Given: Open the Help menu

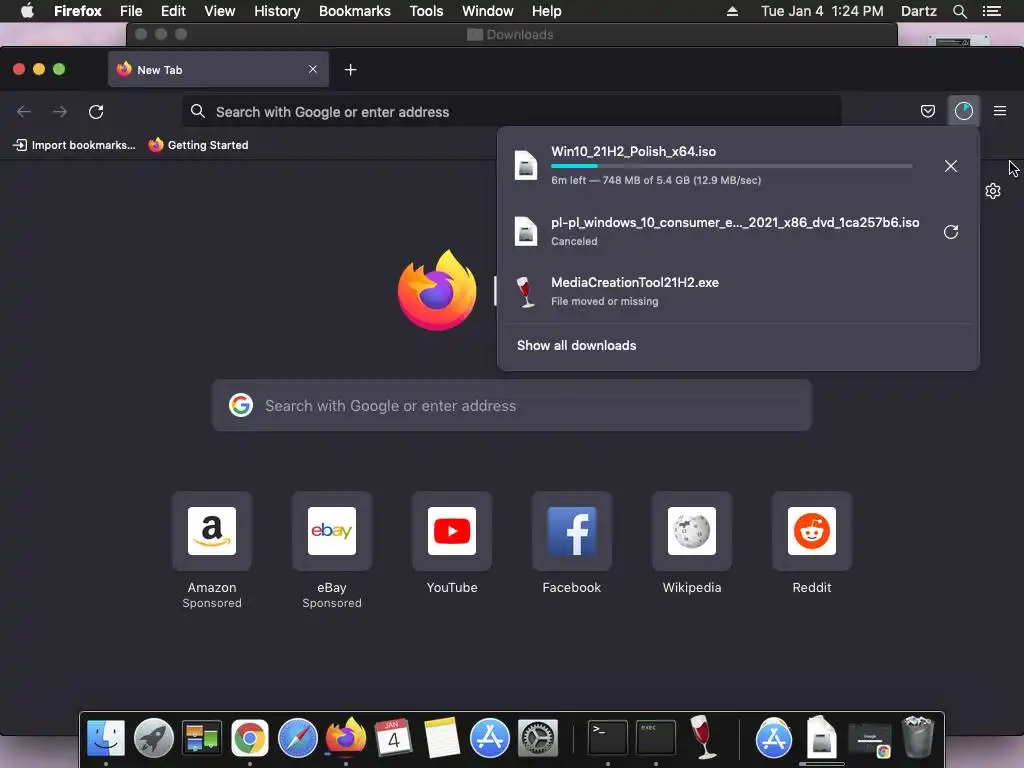Looking at the screenshot, I should 547,11.
